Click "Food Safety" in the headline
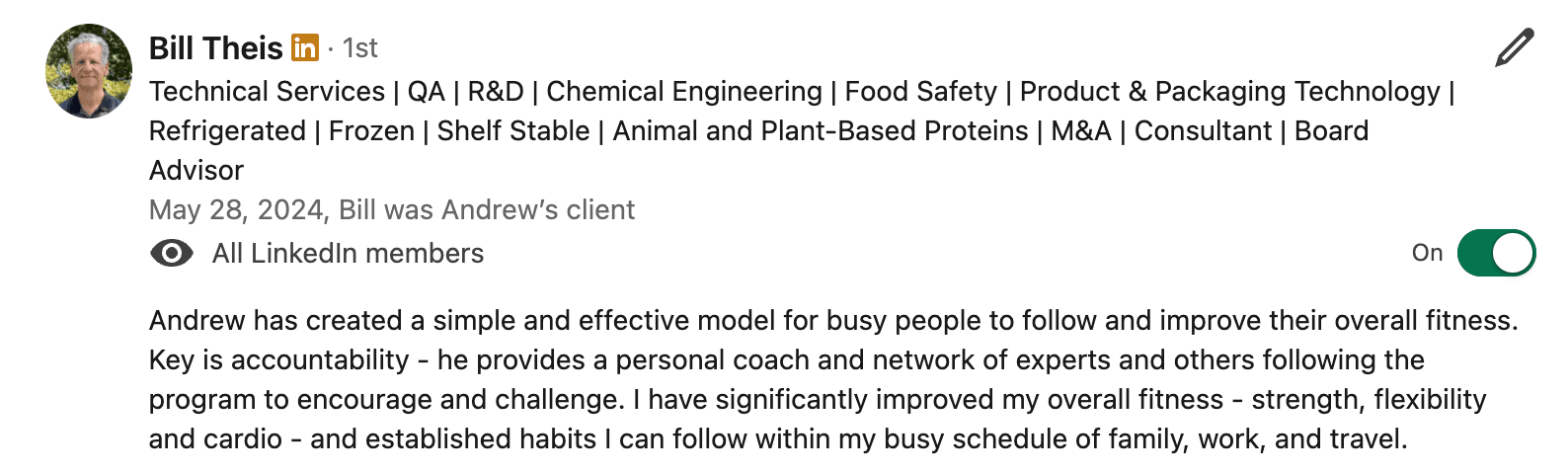1568x474 pixels. [x=920, y=92]
